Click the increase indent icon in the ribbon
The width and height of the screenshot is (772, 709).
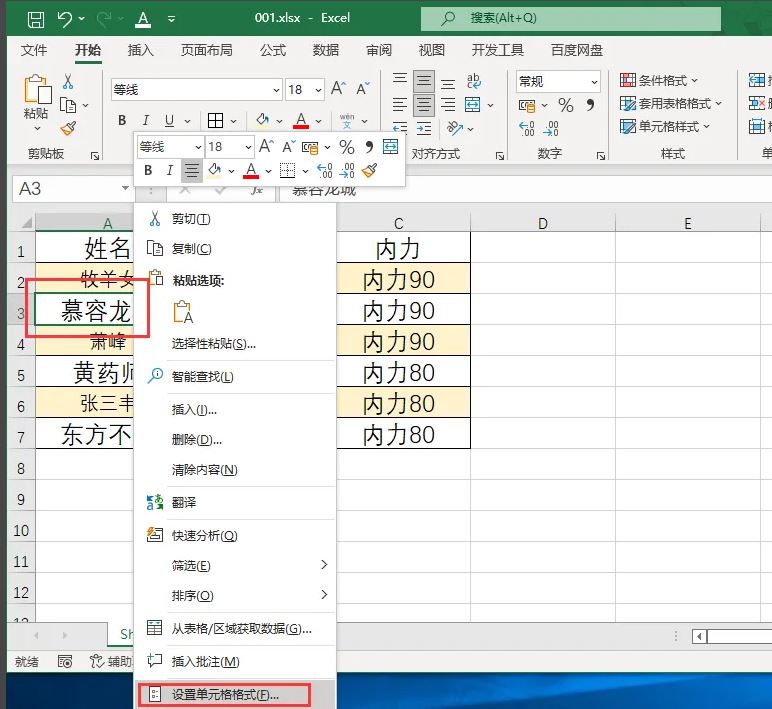pyautogui.click(x=423, y=129)
